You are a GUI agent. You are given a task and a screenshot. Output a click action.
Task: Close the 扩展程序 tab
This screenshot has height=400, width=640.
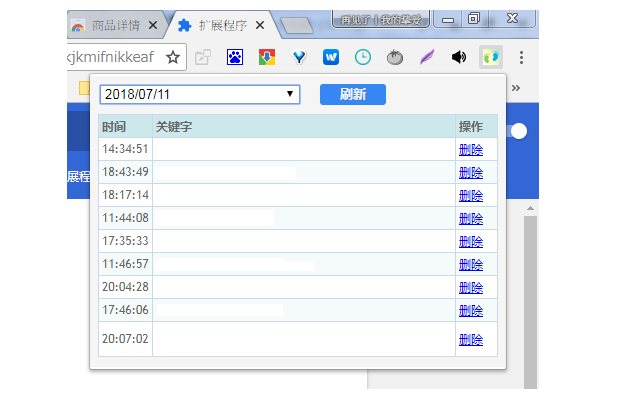260,25
